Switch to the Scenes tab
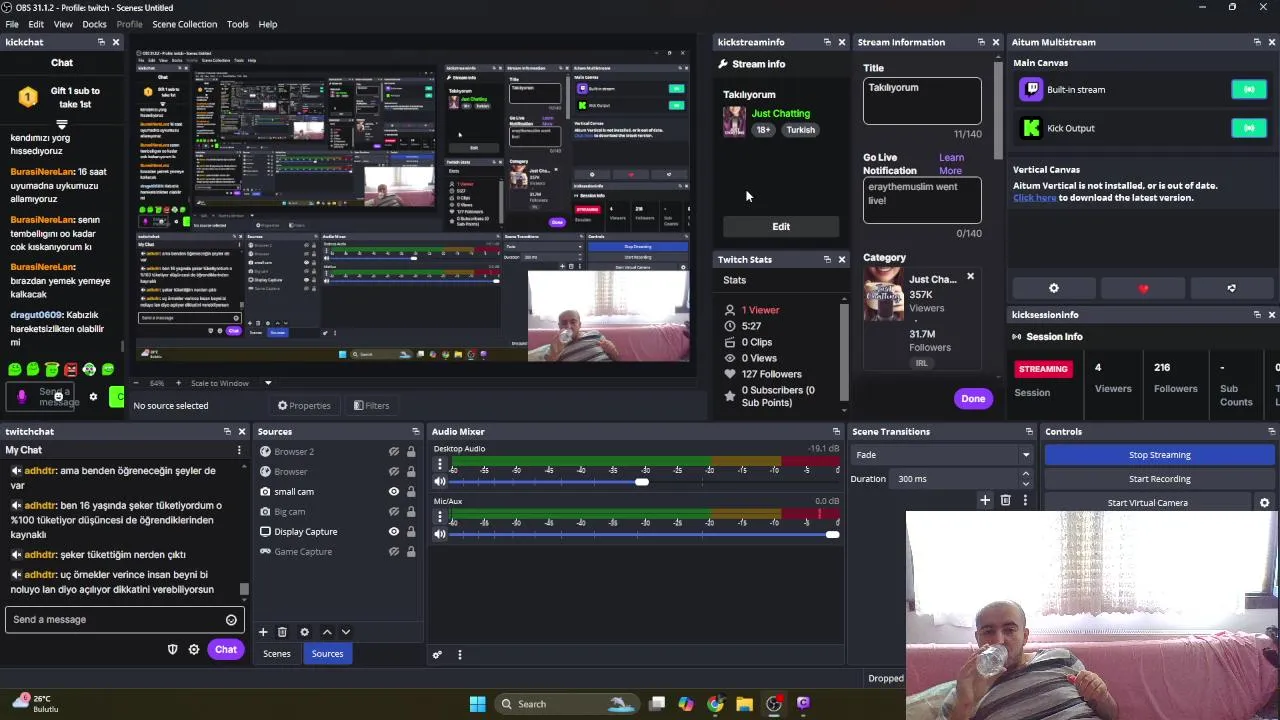 277,654
